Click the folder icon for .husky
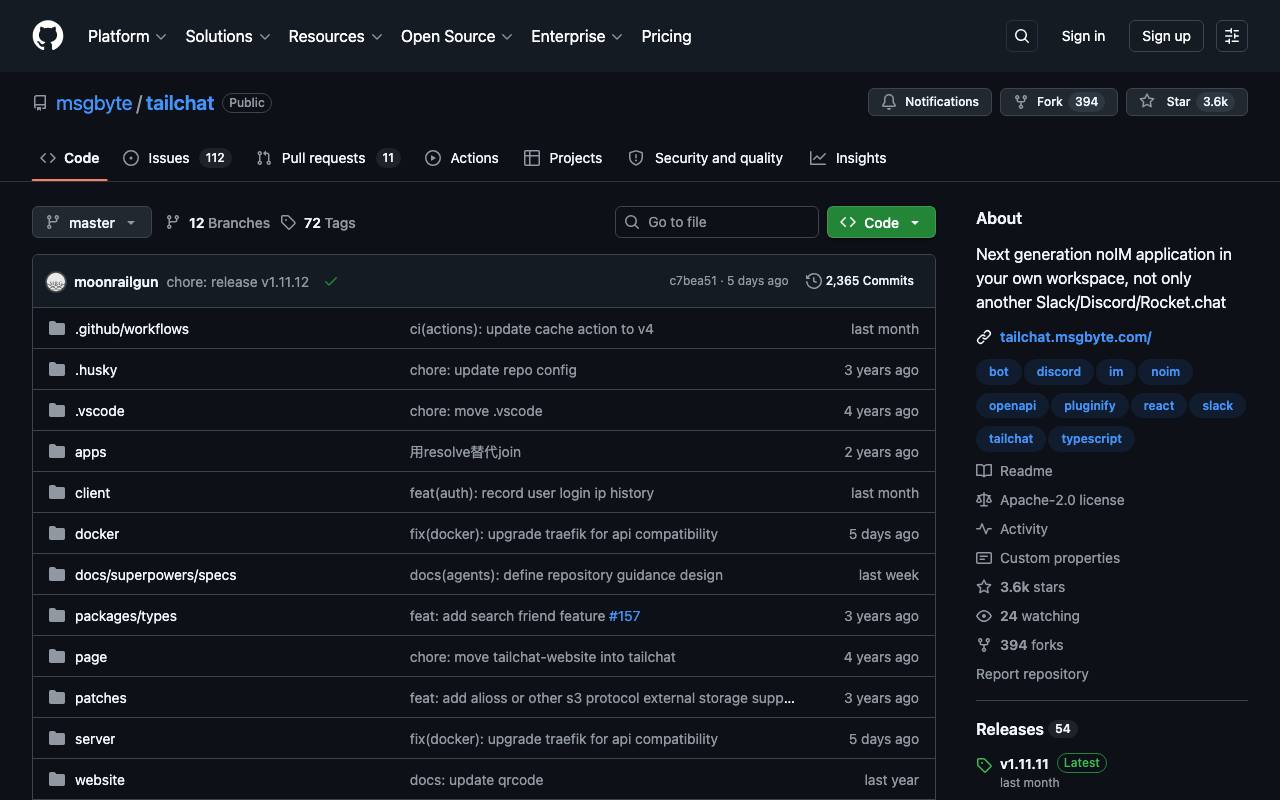Screen dimensions: 1280x800 pyautogui.click(x=57, y=369)
